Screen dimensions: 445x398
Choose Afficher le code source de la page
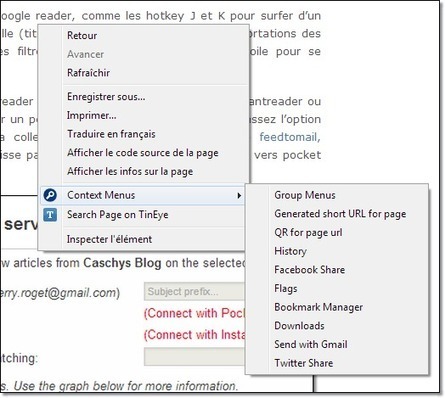tap(143, 153)
